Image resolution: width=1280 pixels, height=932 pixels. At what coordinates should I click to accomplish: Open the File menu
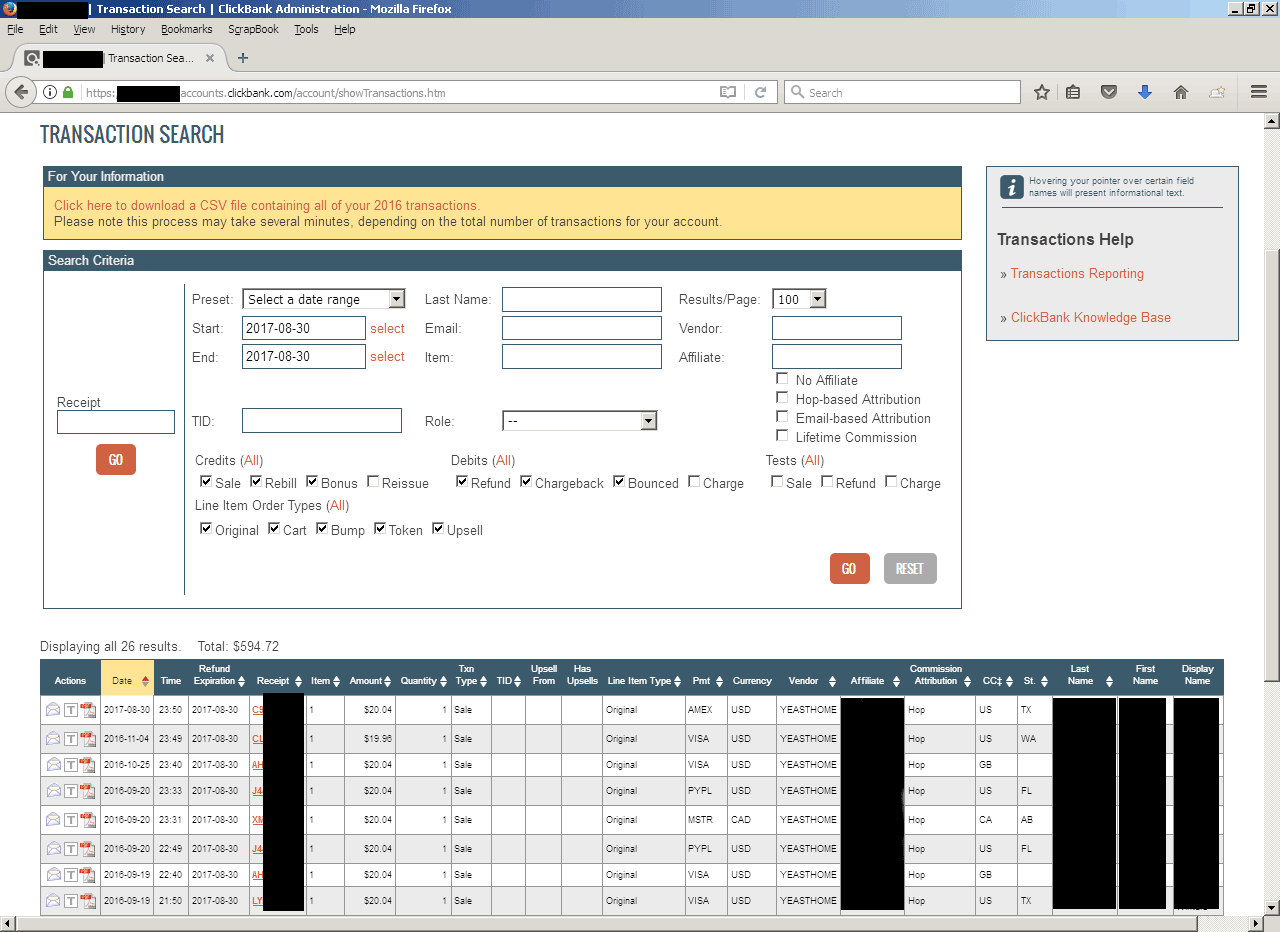pyautogui.click(x=15, y=29)
